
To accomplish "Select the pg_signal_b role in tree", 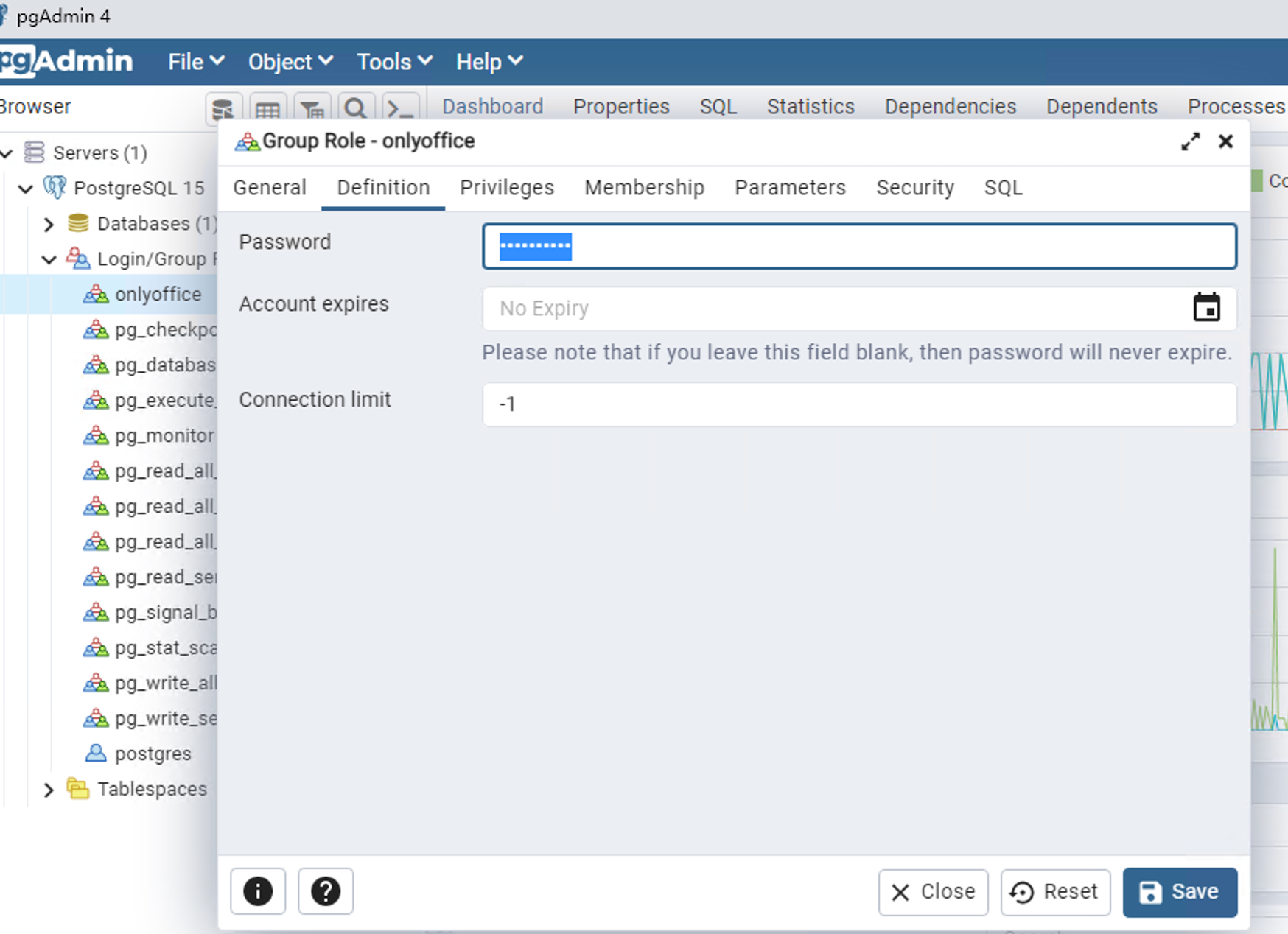I will 166,612.
